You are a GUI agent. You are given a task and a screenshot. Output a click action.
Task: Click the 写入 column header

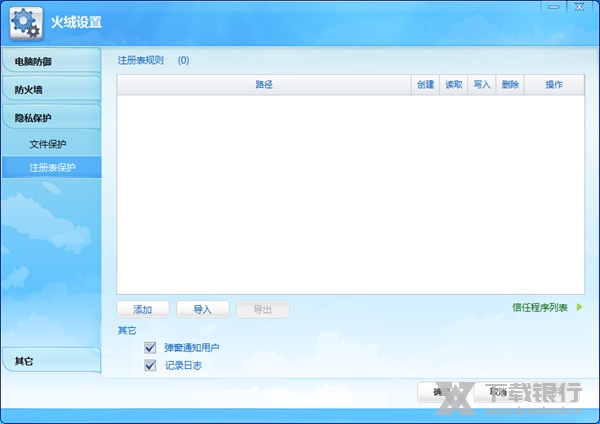pos(481,85)
